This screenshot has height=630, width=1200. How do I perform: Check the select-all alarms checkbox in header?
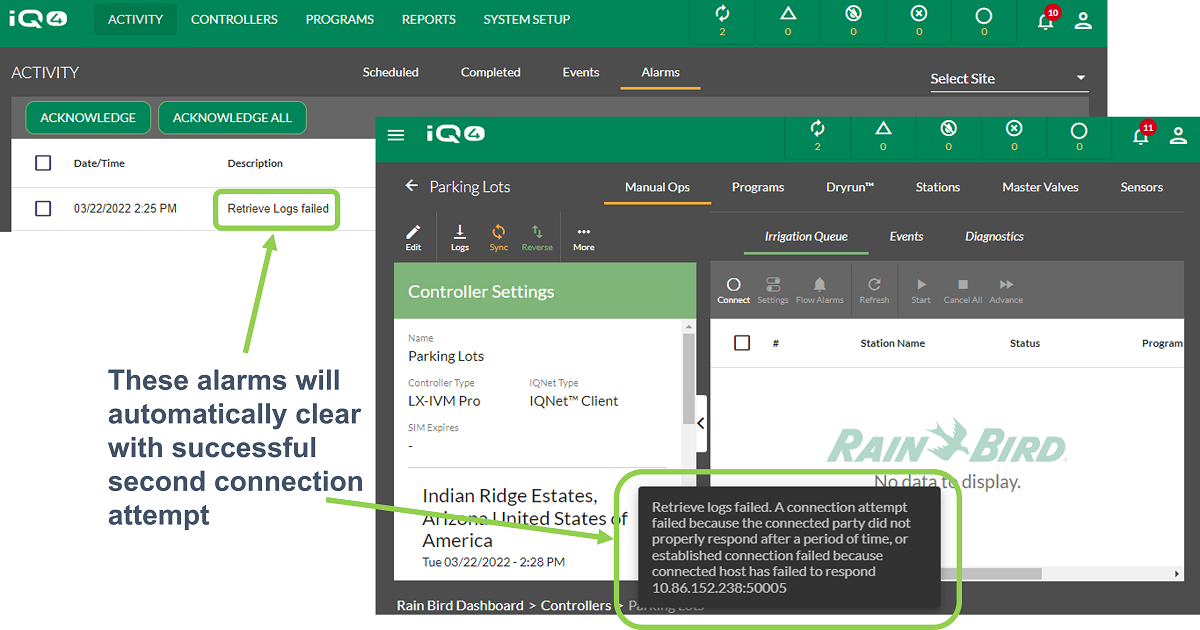[x=43, y=163]
